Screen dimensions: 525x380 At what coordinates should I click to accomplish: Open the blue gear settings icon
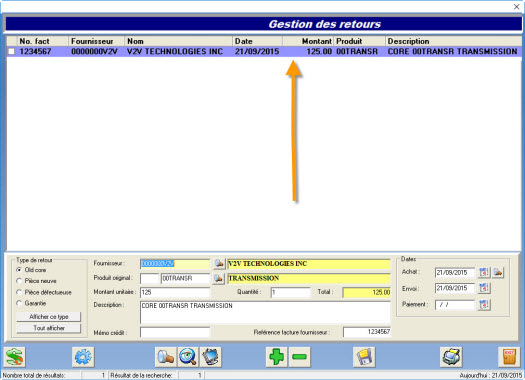point(83,357)
